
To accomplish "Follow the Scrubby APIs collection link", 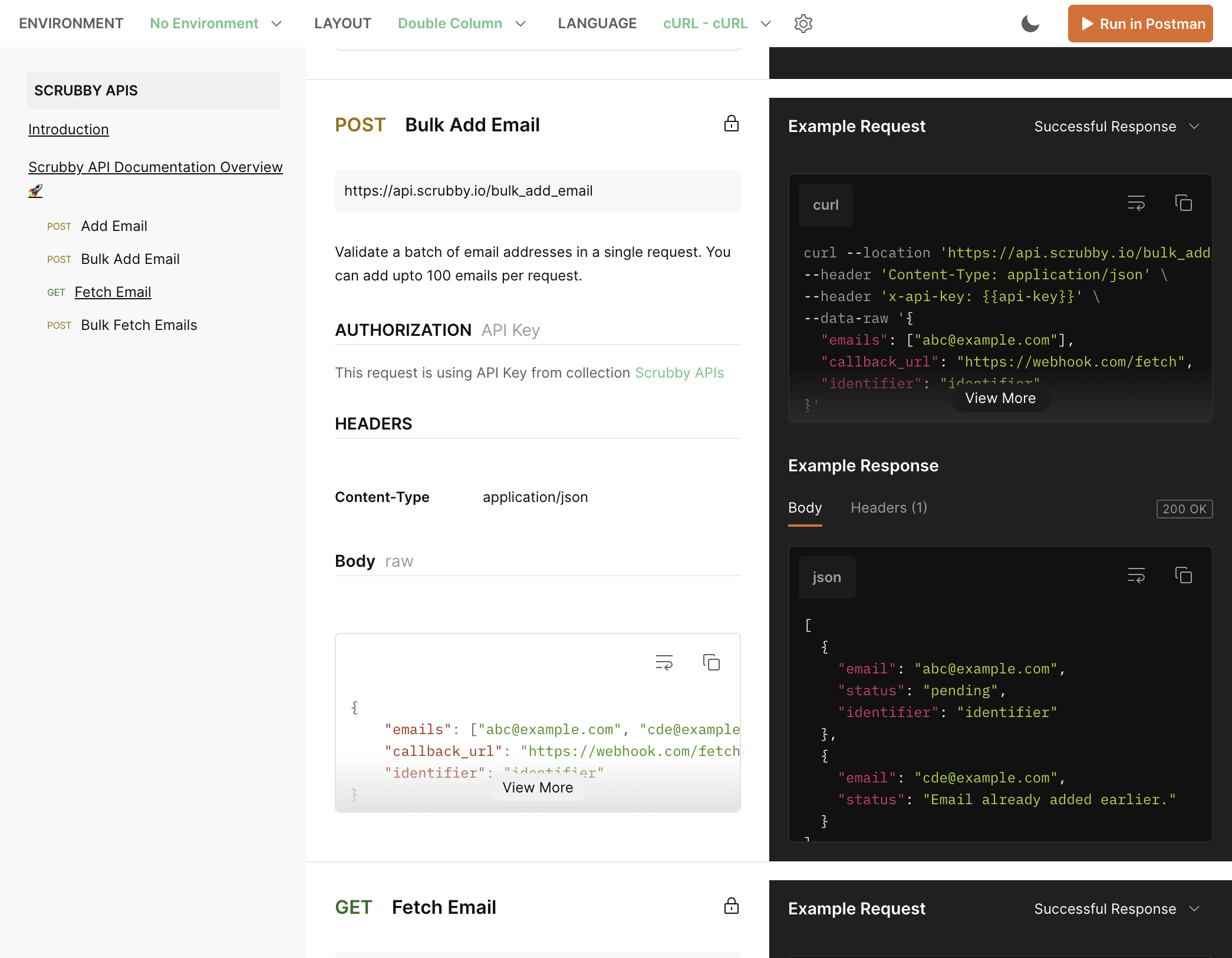I will (679, 373).
